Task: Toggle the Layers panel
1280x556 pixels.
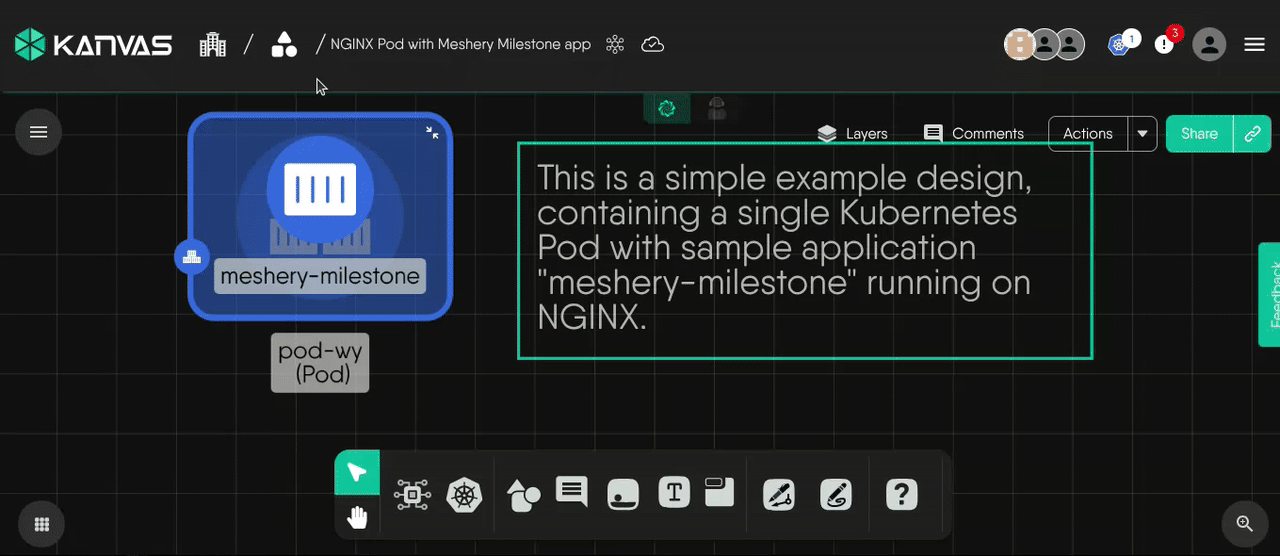Action: (x=852, y=134)
